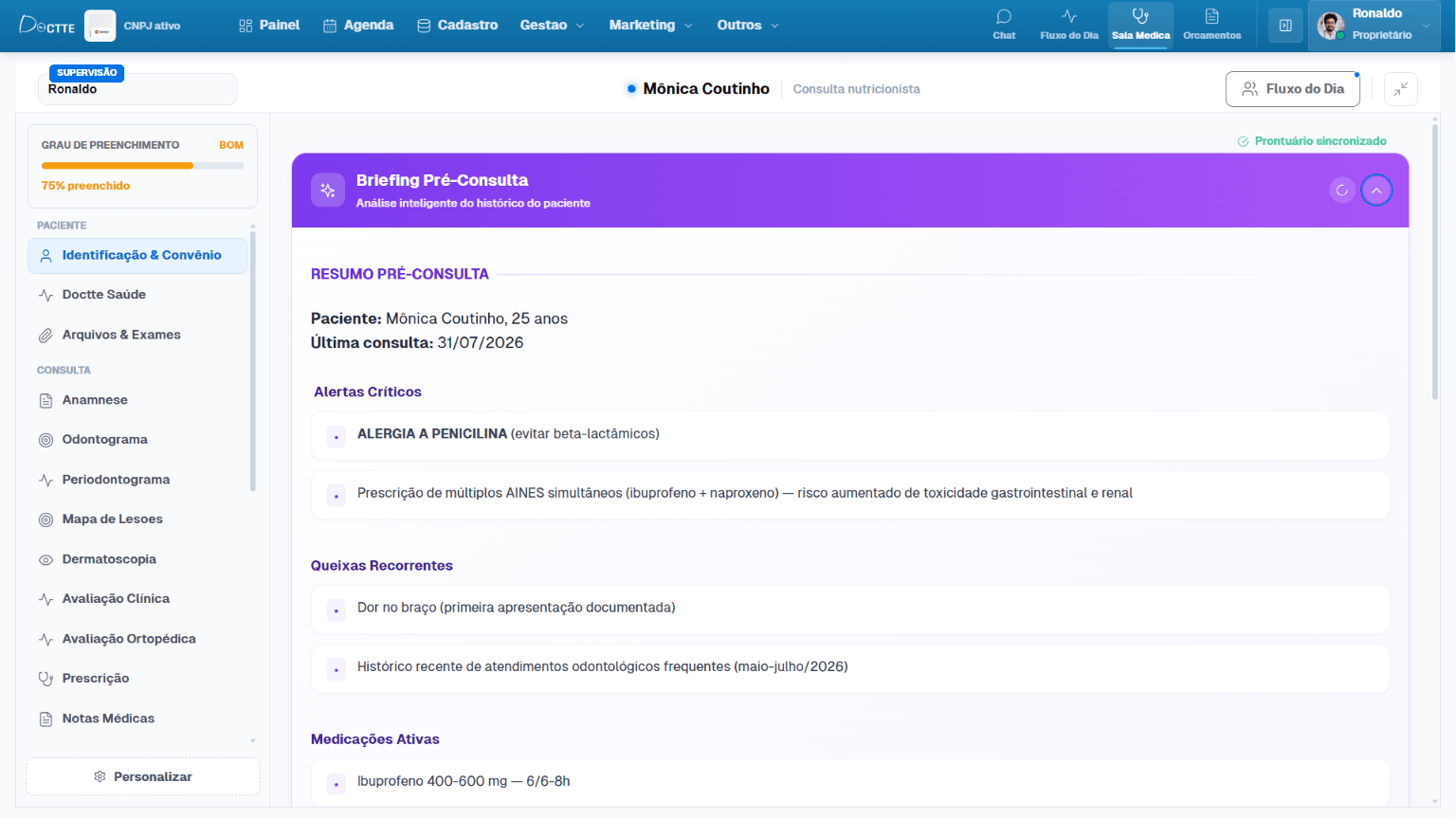Expand the Gestao dropdown menu
1456x819 pixels.
[x=552, y=26]
